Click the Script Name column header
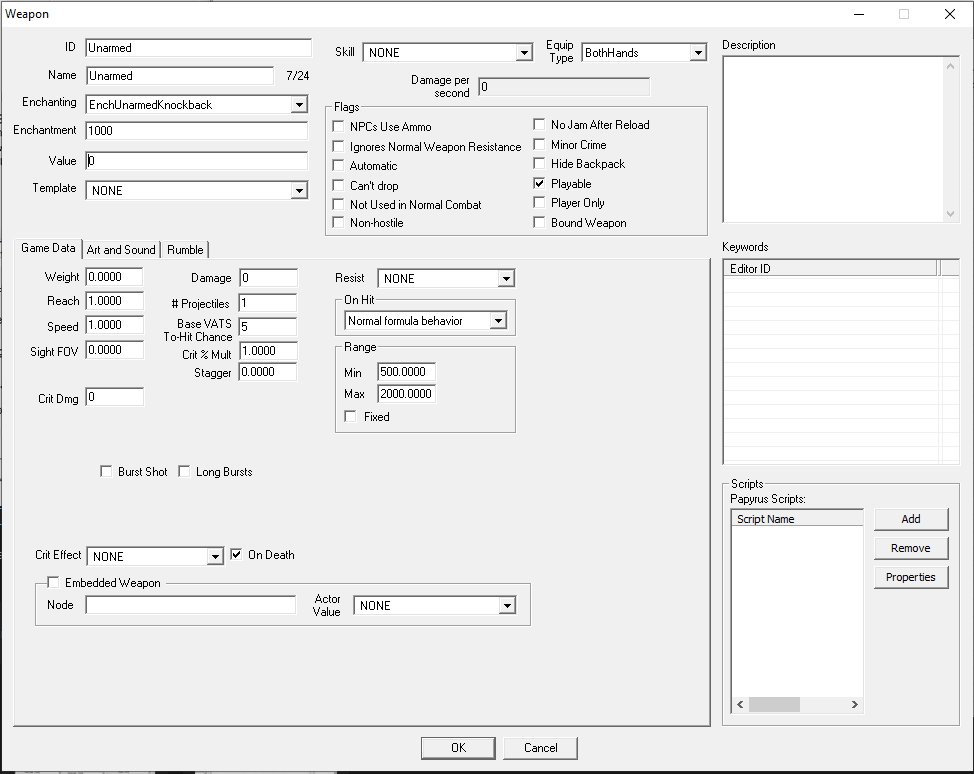Viewport: 974px width, 774px height. pyautogui.click(x=797, y=519)
